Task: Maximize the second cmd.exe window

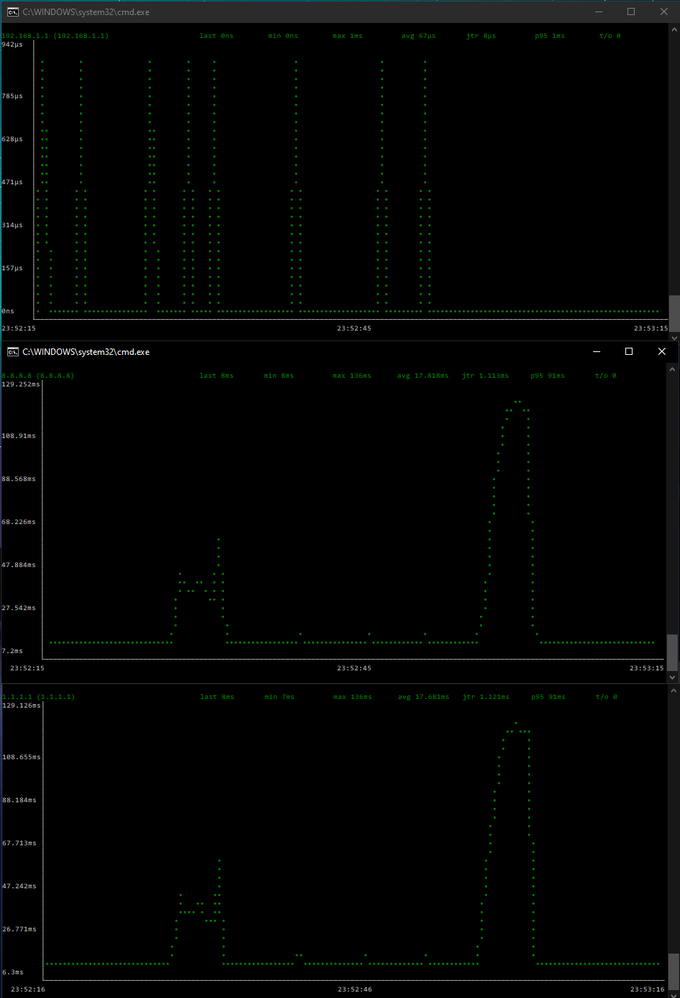Action: [628, 351]
